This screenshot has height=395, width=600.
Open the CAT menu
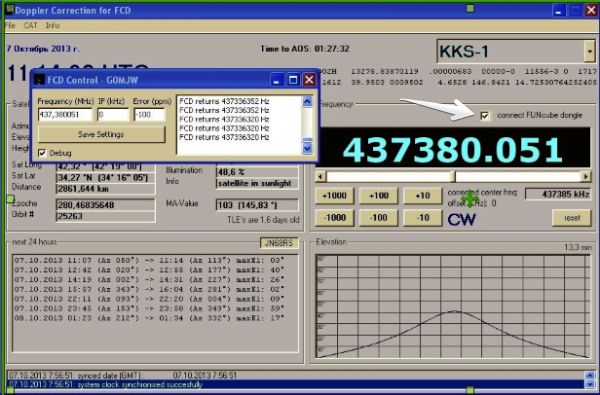click(31, 25)
